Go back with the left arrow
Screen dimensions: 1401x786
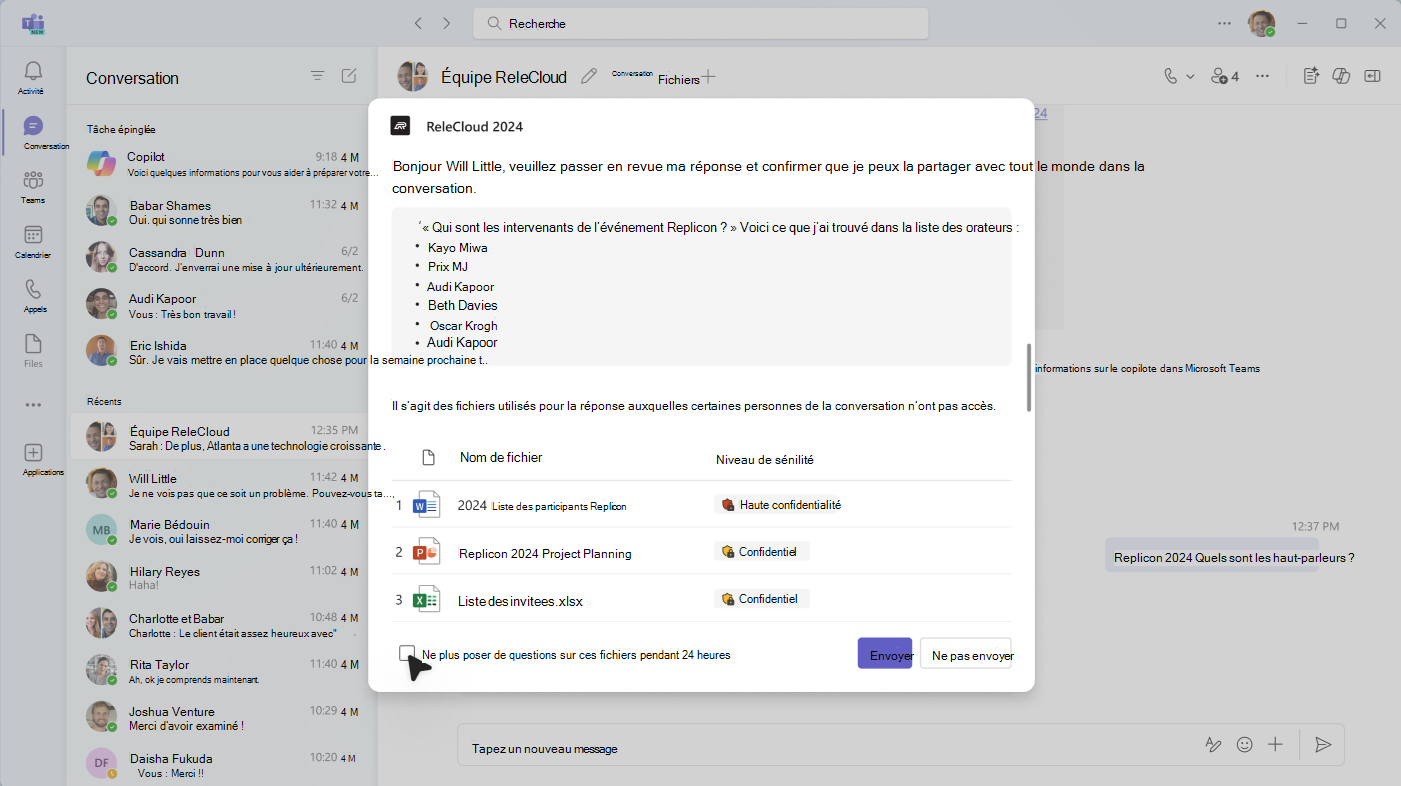coord(418,23)
